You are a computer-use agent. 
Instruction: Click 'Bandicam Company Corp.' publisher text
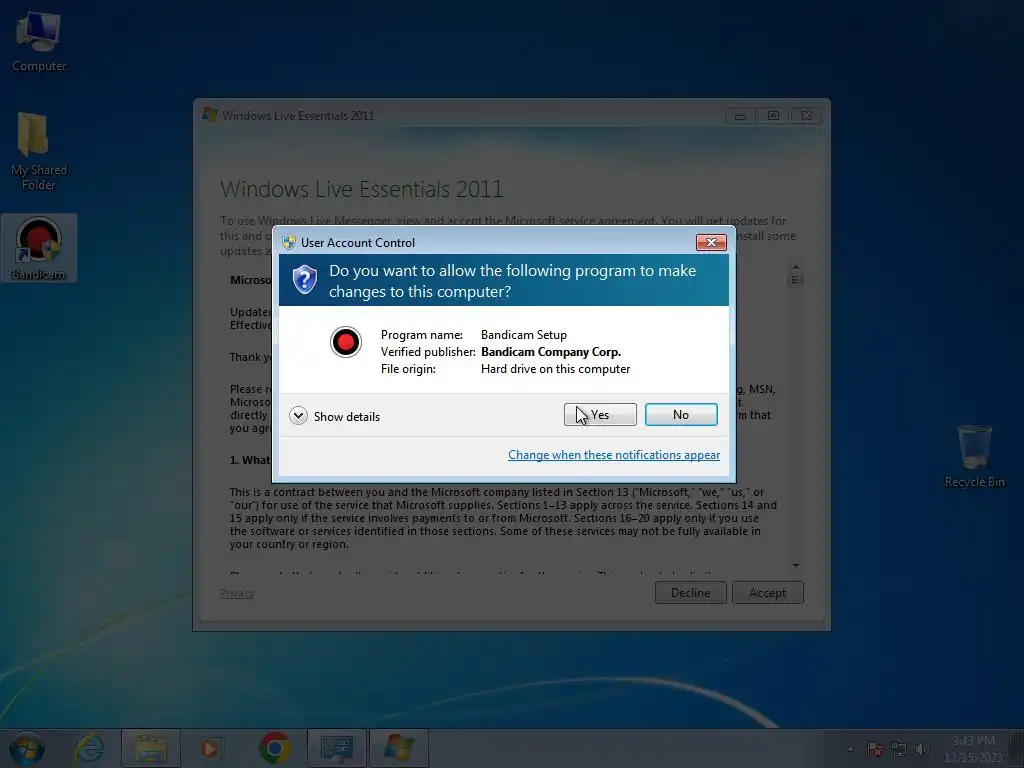551,352
